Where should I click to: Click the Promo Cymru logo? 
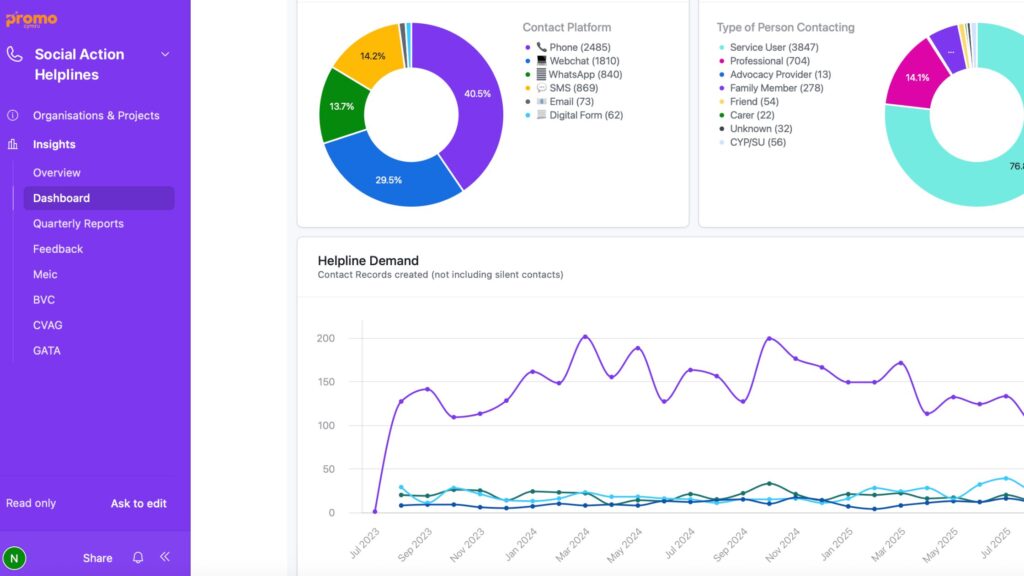tap(32, 19)
